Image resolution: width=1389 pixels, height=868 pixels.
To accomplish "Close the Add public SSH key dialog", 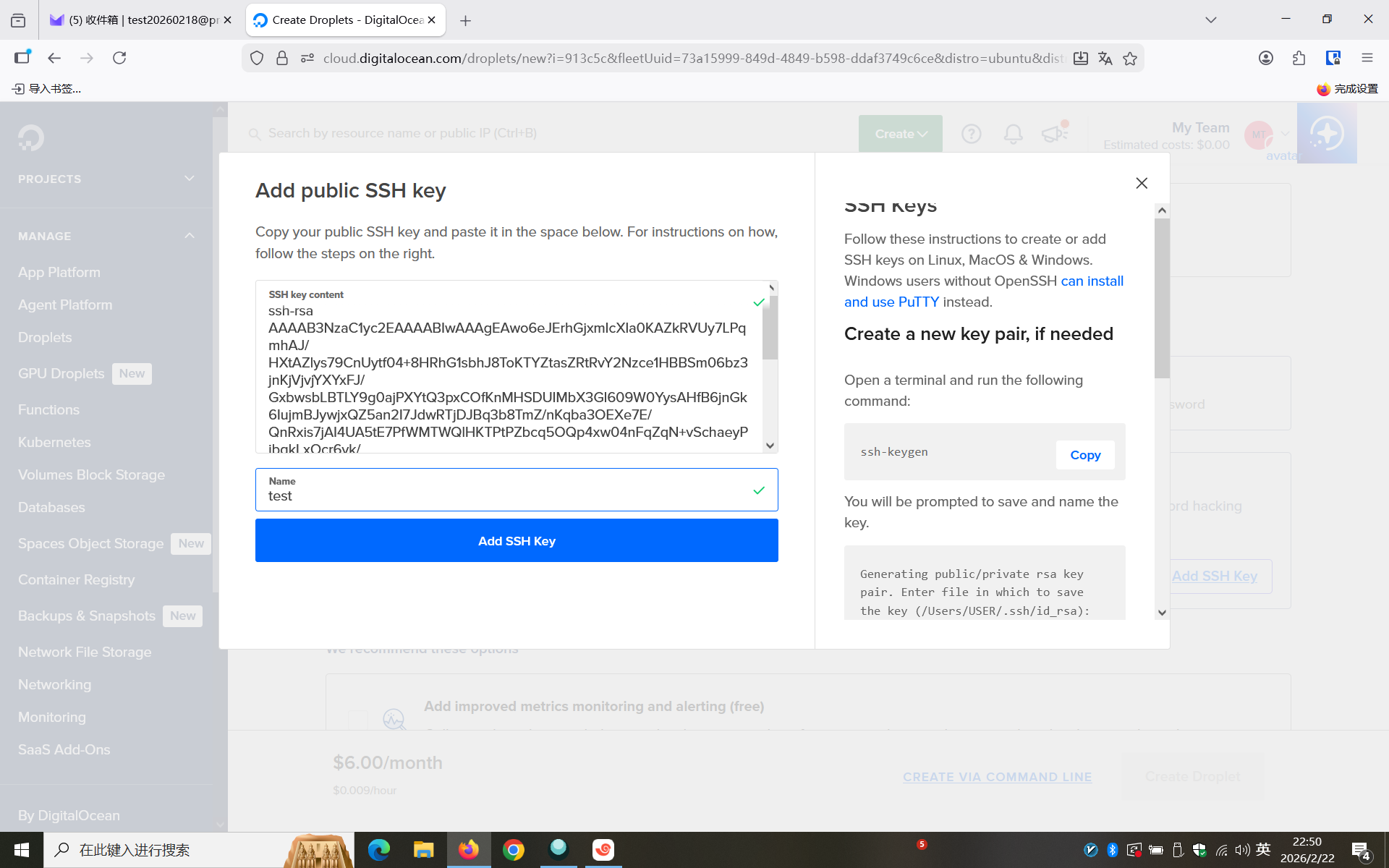I will (1142, 184).
